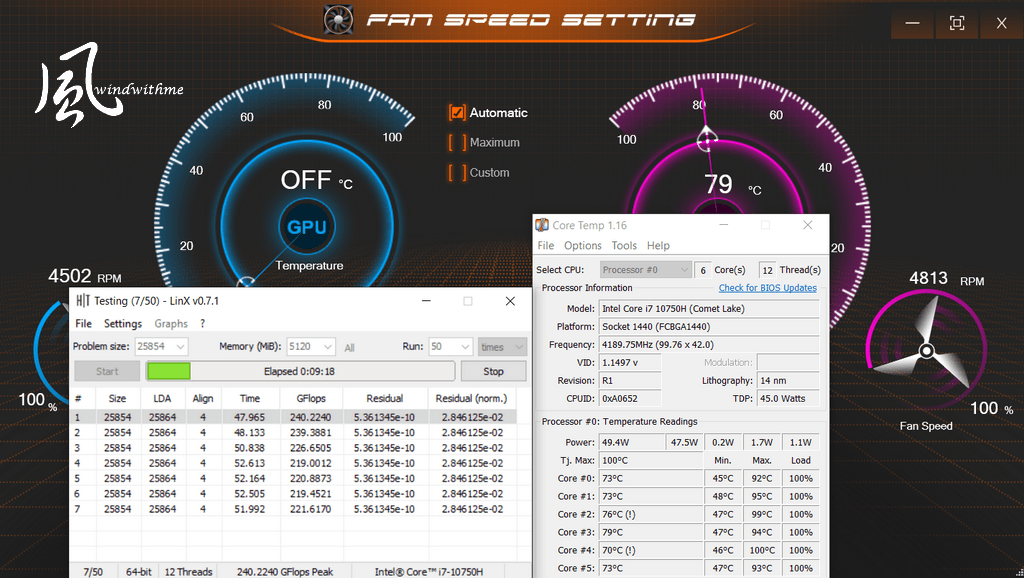
Task: Click the Core Temp app icon in title bar
Action: click(542, 225)
